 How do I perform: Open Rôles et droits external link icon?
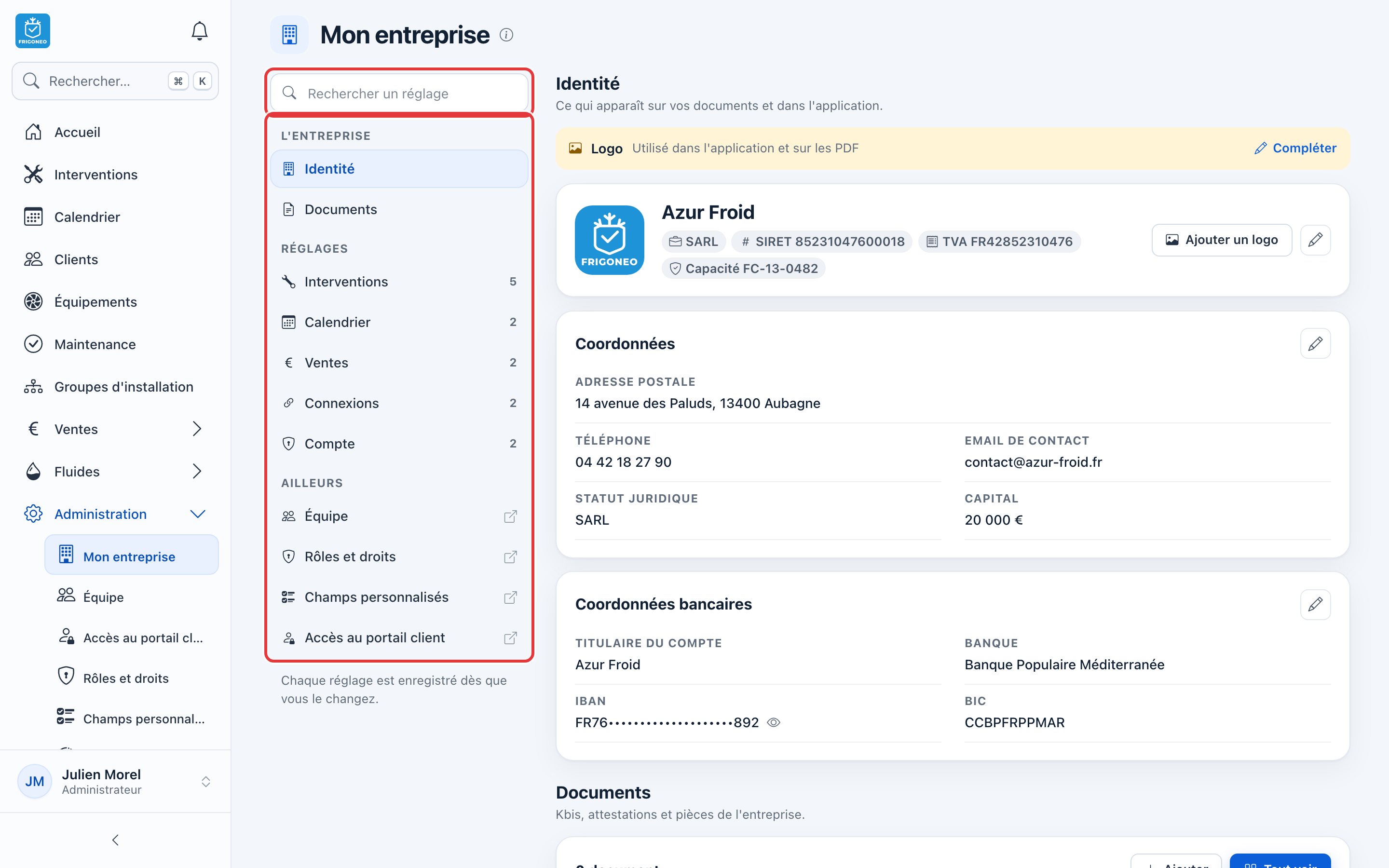(x=510, y=557)
